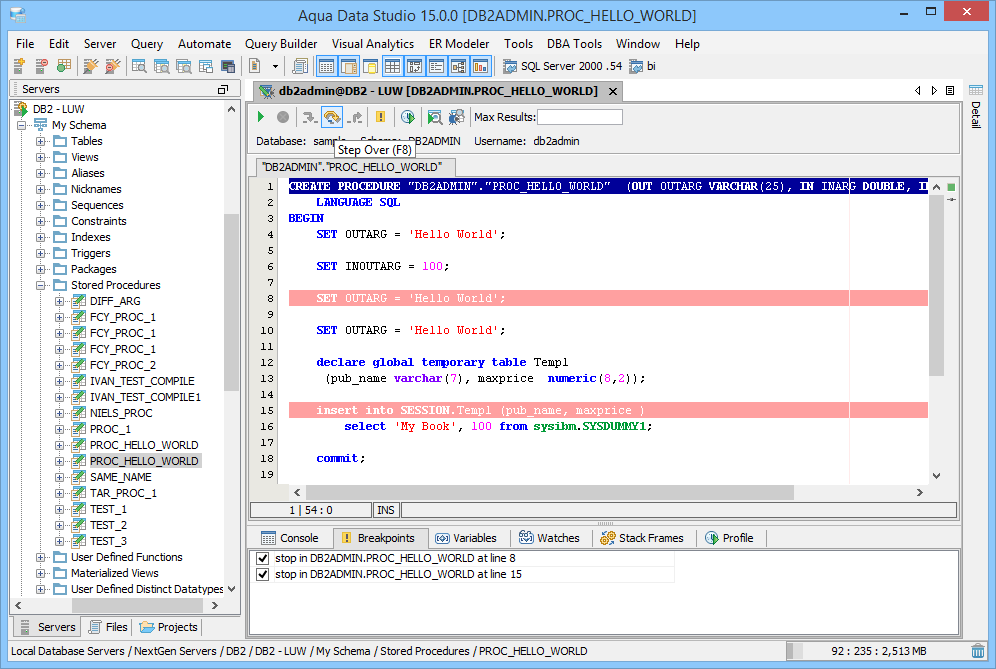Image resolution: width=996 pixels, height=669 pixels.
Task: Click the Step Over debugger icon
Action: [332, 117]
